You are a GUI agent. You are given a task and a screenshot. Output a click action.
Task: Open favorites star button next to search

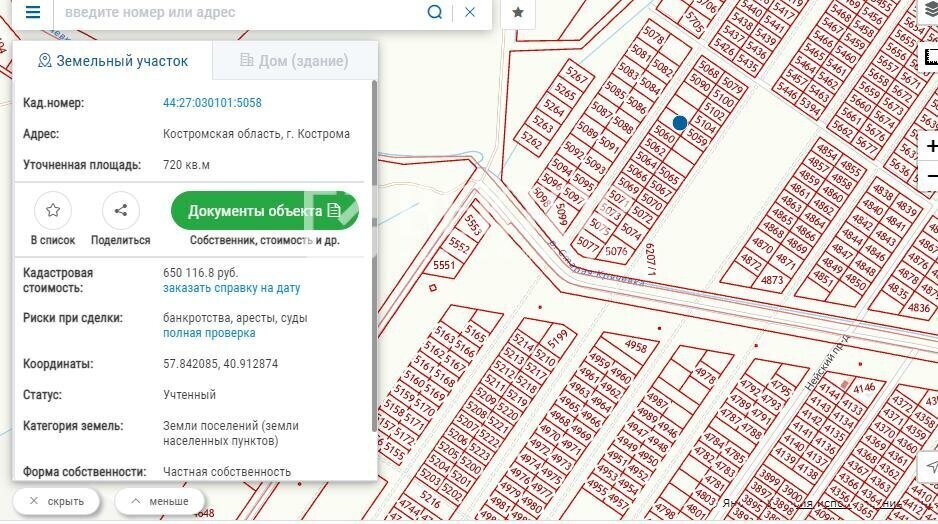pos(518,13)
